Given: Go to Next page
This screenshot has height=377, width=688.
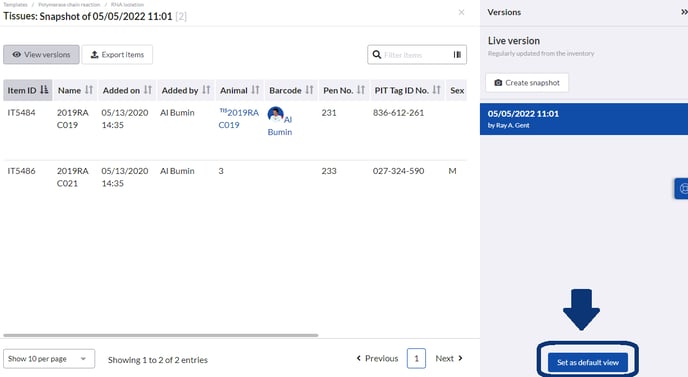Looking at the screenshot, I should [x=449, y=358].
